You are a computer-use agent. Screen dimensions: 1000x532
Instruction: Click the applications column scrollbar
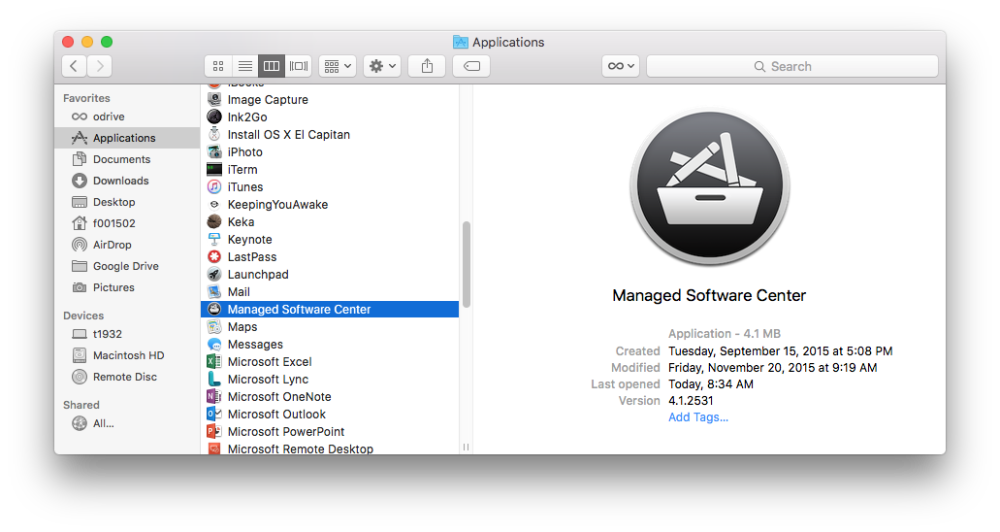click(x=466, y=265)
